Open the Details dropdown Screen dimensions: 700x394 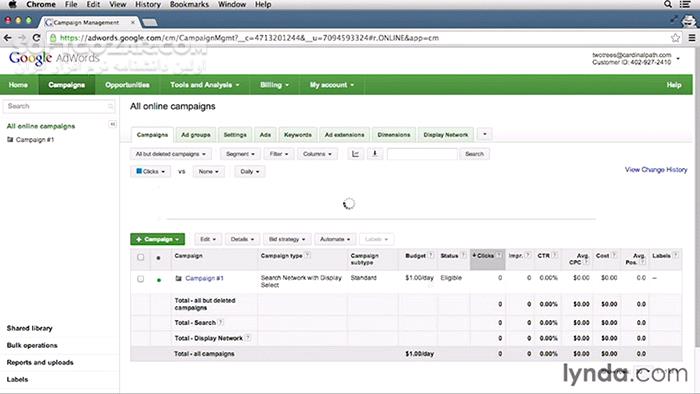(242, 239)
